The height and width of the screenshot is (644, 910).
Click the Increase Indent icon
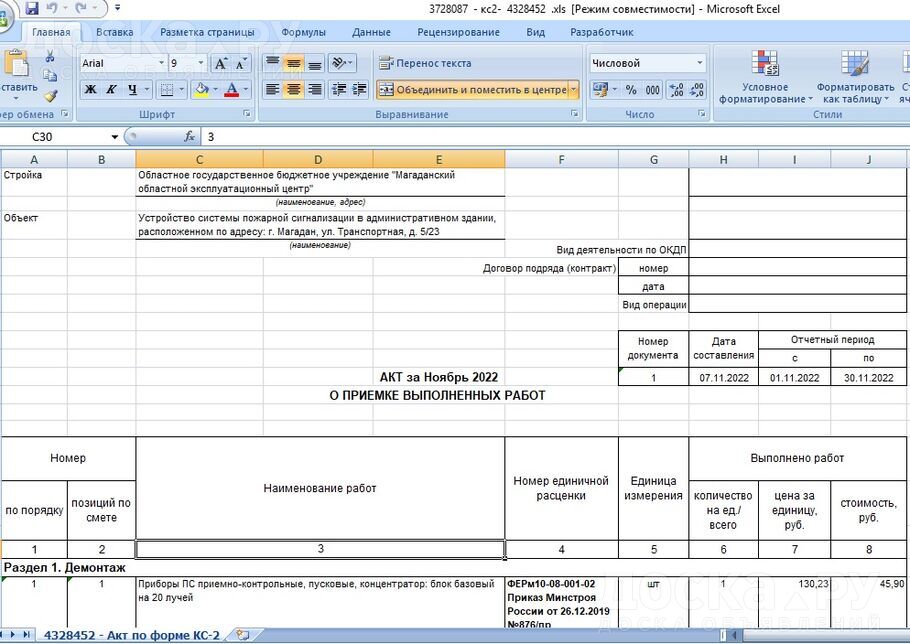(x=358, y=90)
